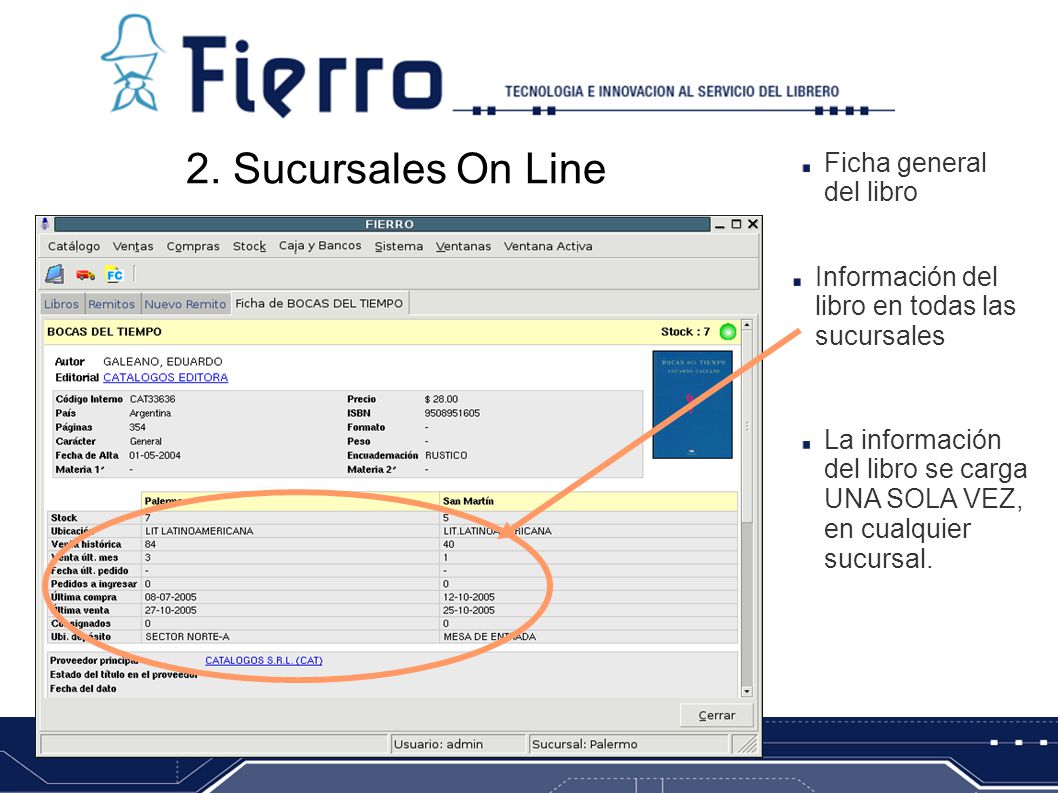Click the Palermo date 08-07-2005
The image size is (1058, 793).
[171, 597]
